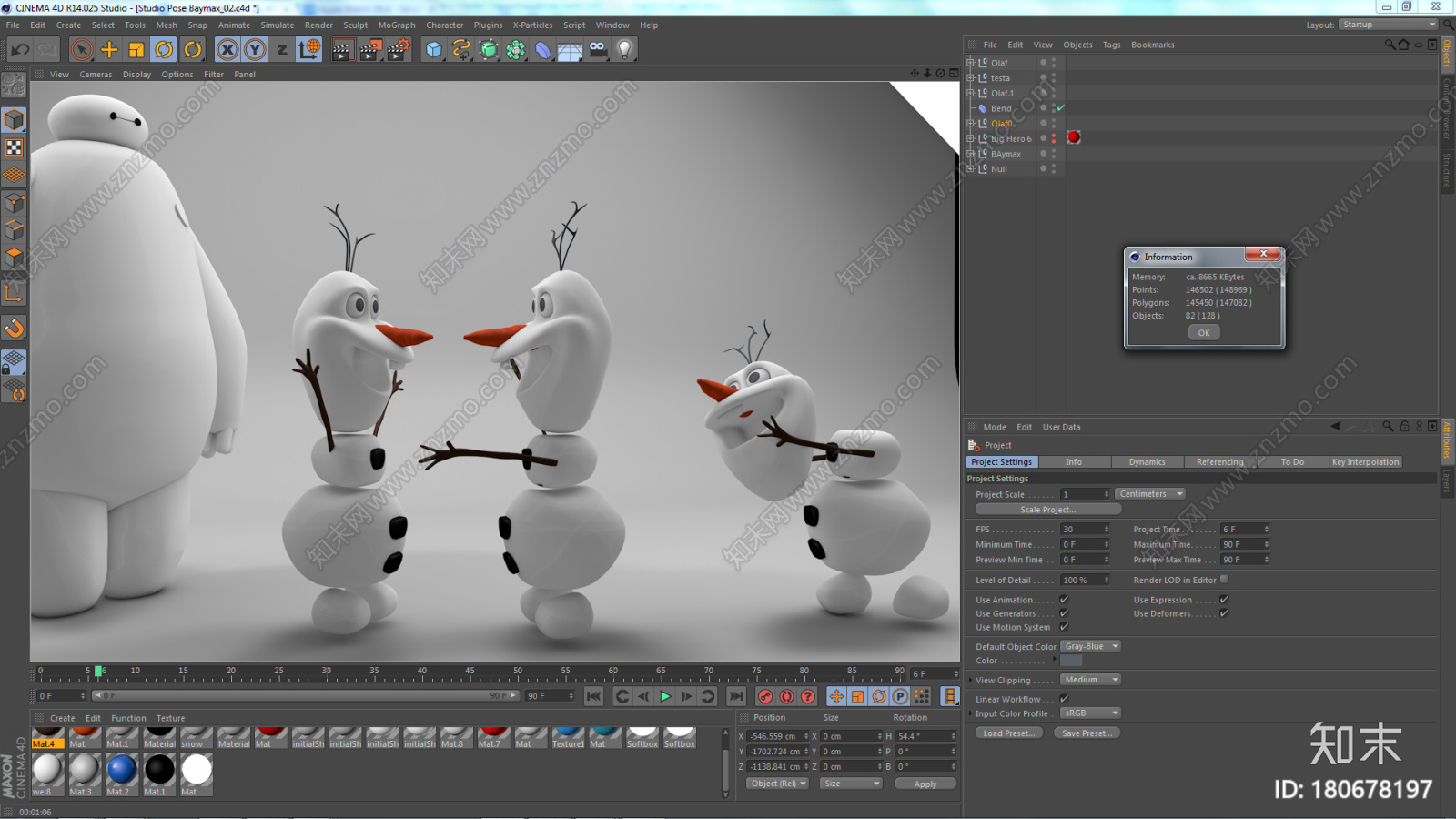The width and height of the screenshot is (1456, 819).
Task: Add a Light object bulb icon
Action: point(625,49)
